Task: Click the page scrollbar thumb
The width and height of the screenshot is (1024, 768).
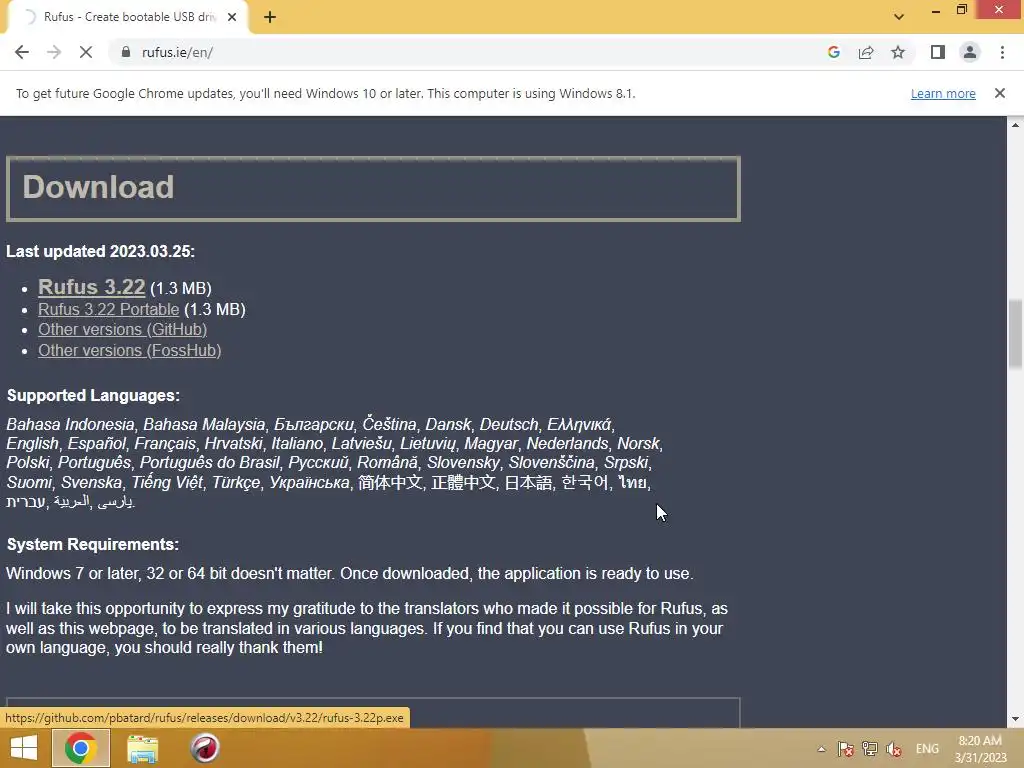Action: (x=1015, y=334)
